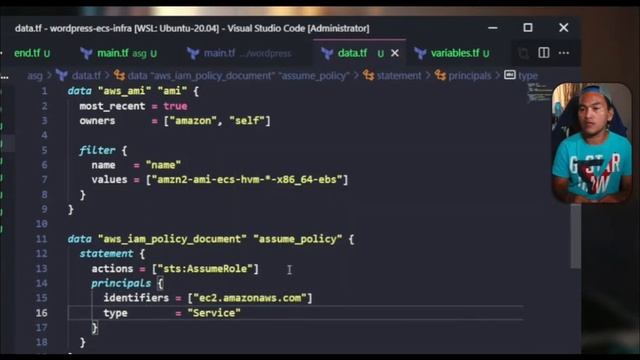This screenshot has width=640, height=360.
Task: Click the "aws_ami" resource type text
Action: tap(124, 91)
